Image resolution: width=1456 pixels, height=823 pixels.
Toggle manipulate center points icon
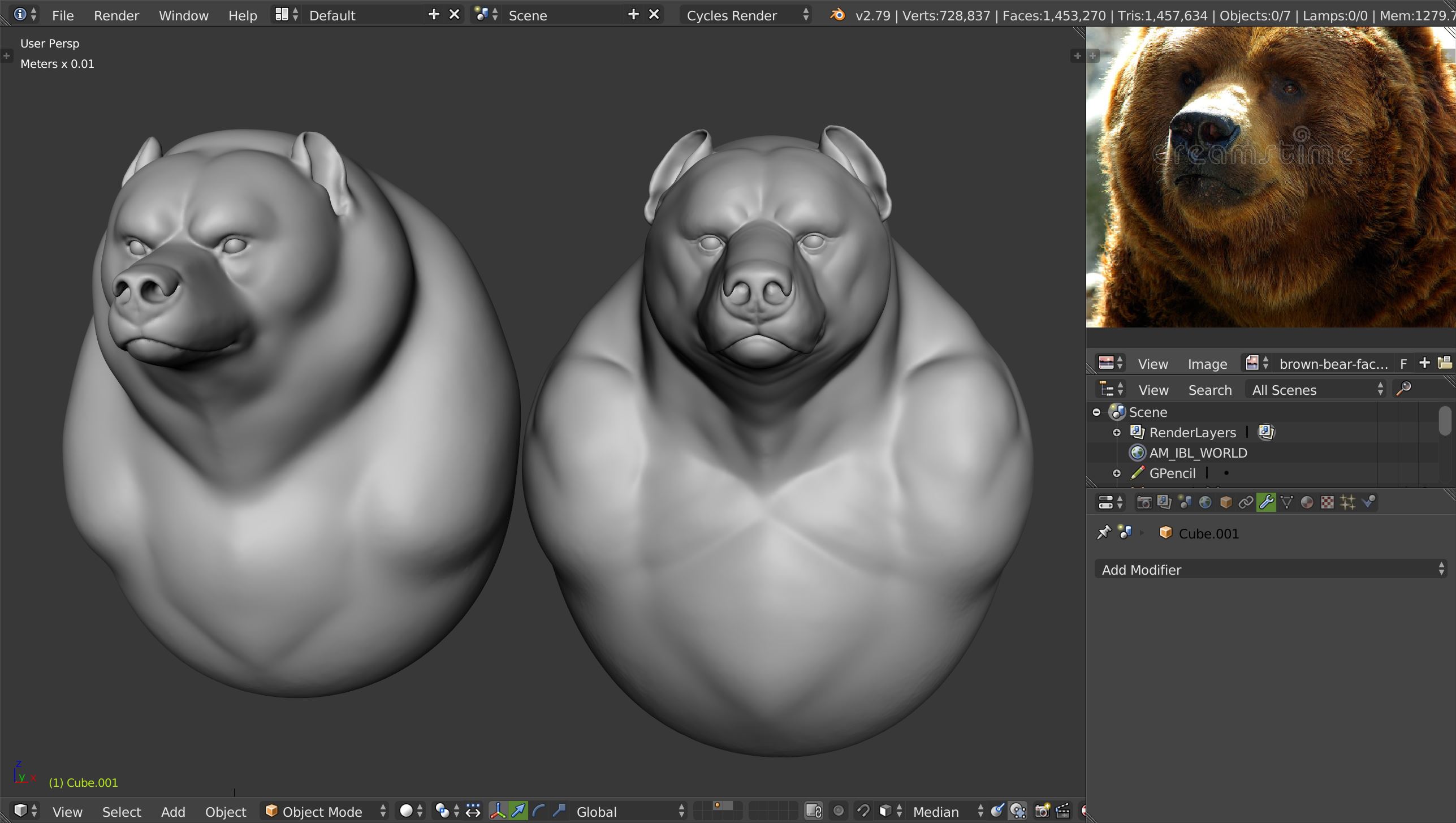click(x=473, y=811)
